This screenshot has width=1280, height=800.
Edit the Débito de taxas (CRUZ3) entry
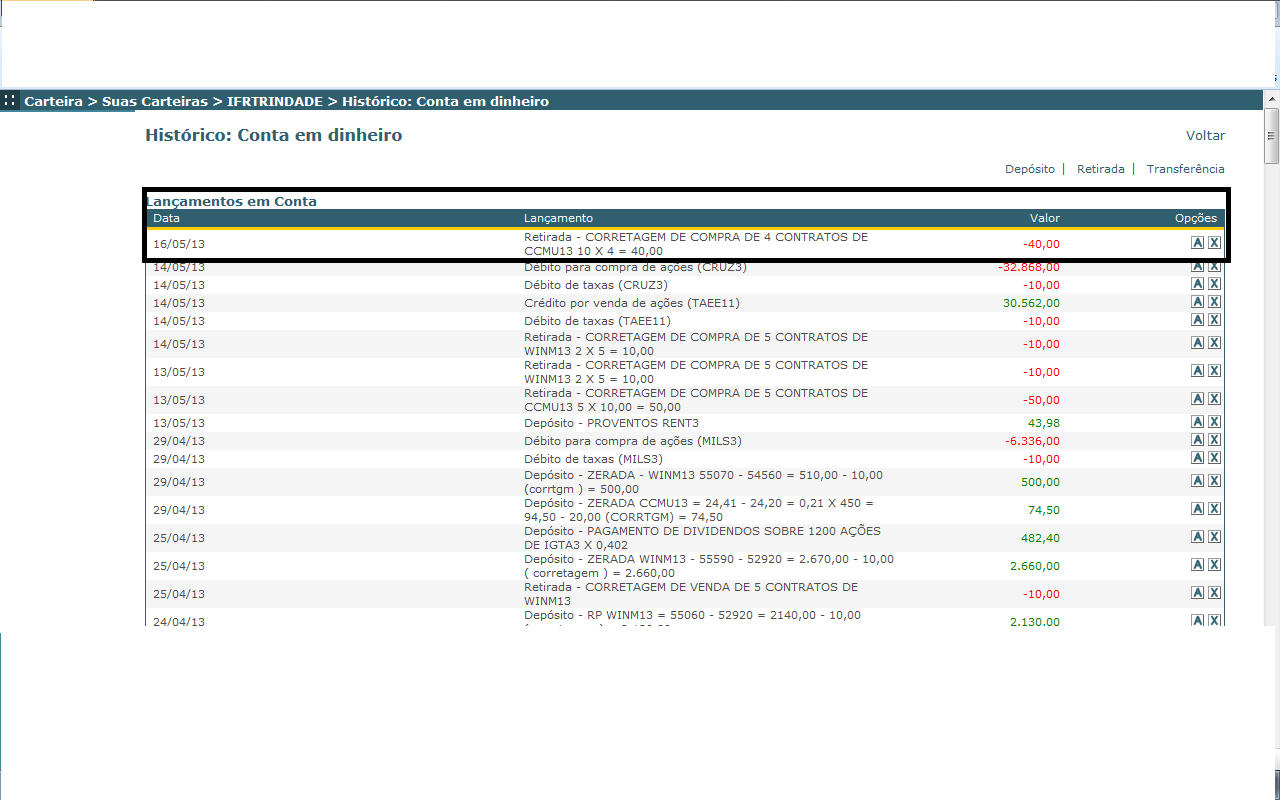[x=1197, y=284]
